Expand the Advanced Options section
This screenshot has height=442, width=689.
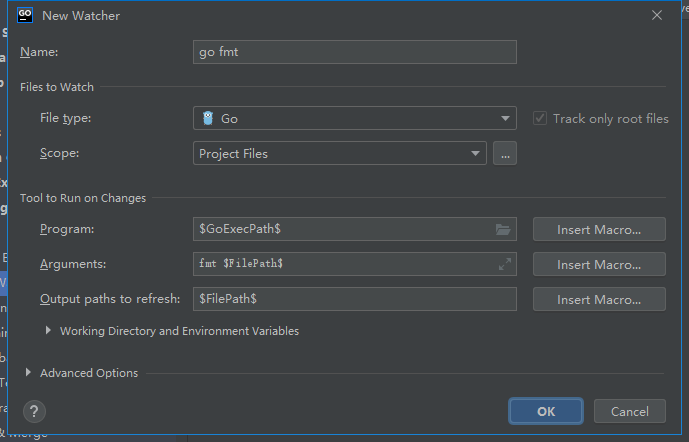[x=29, y=373]
